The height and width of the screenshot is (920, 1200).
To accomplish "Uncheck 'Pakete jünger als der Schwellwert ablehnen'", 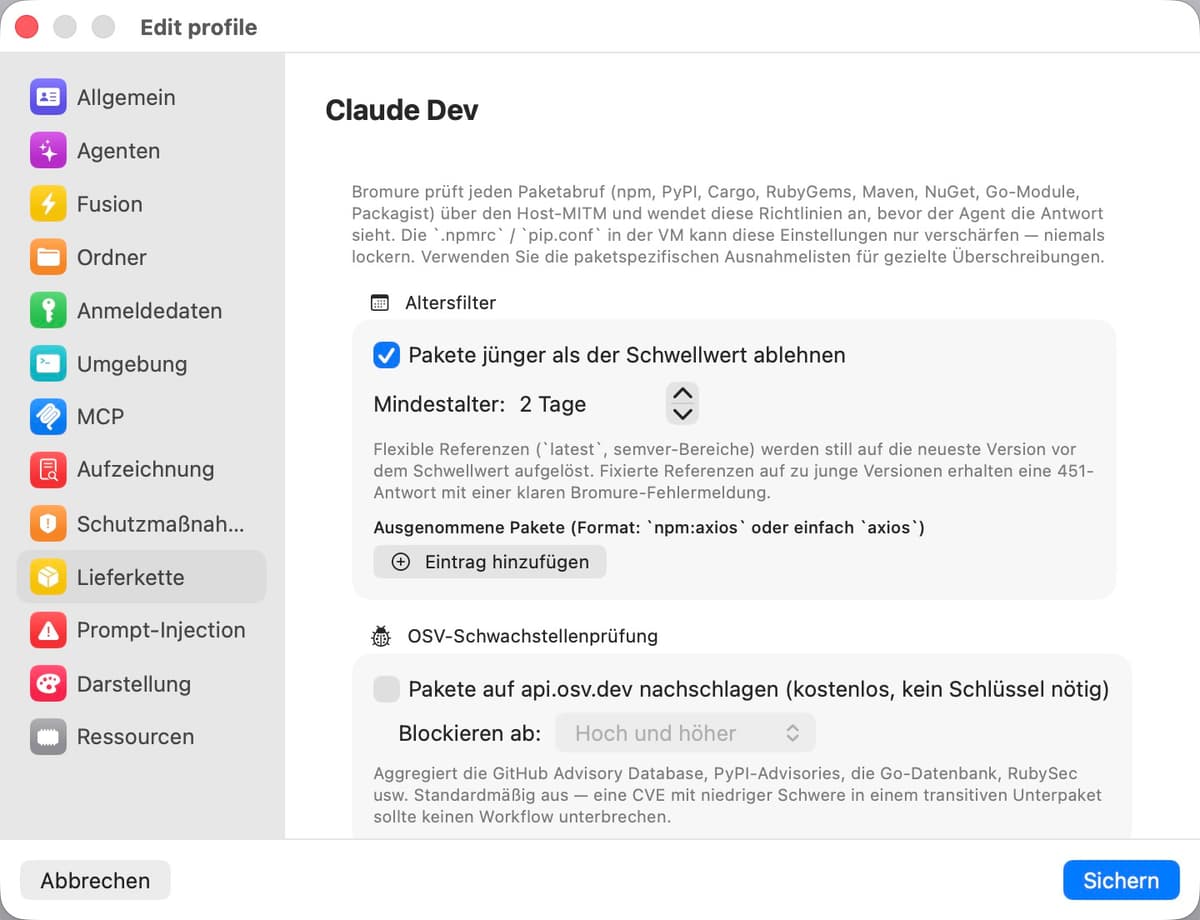I will tap(386, 355).
